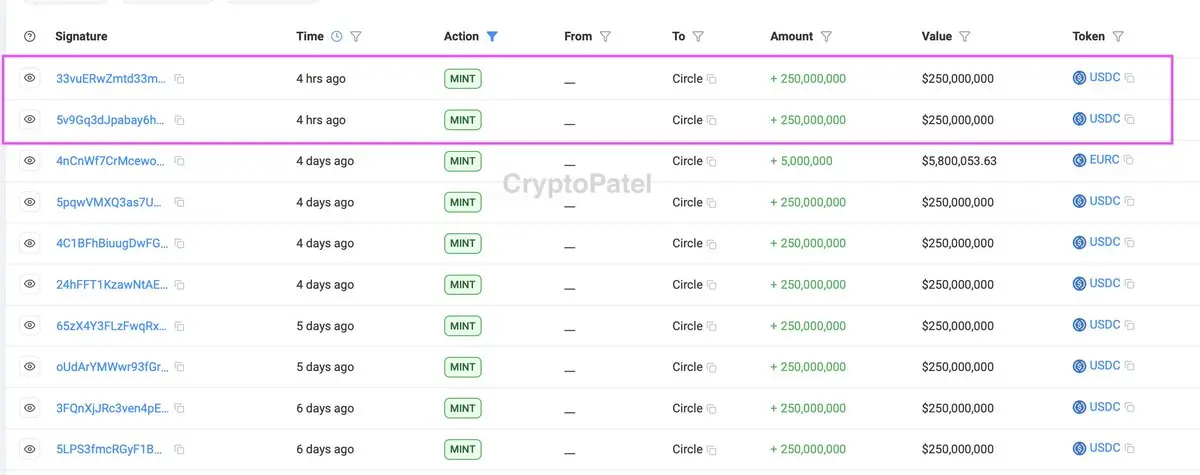Screen dimensions: 1200x475
Task: Copy signature 4nCnWf7CrMcewo to clipboard
Action: (x=180, y=161)
